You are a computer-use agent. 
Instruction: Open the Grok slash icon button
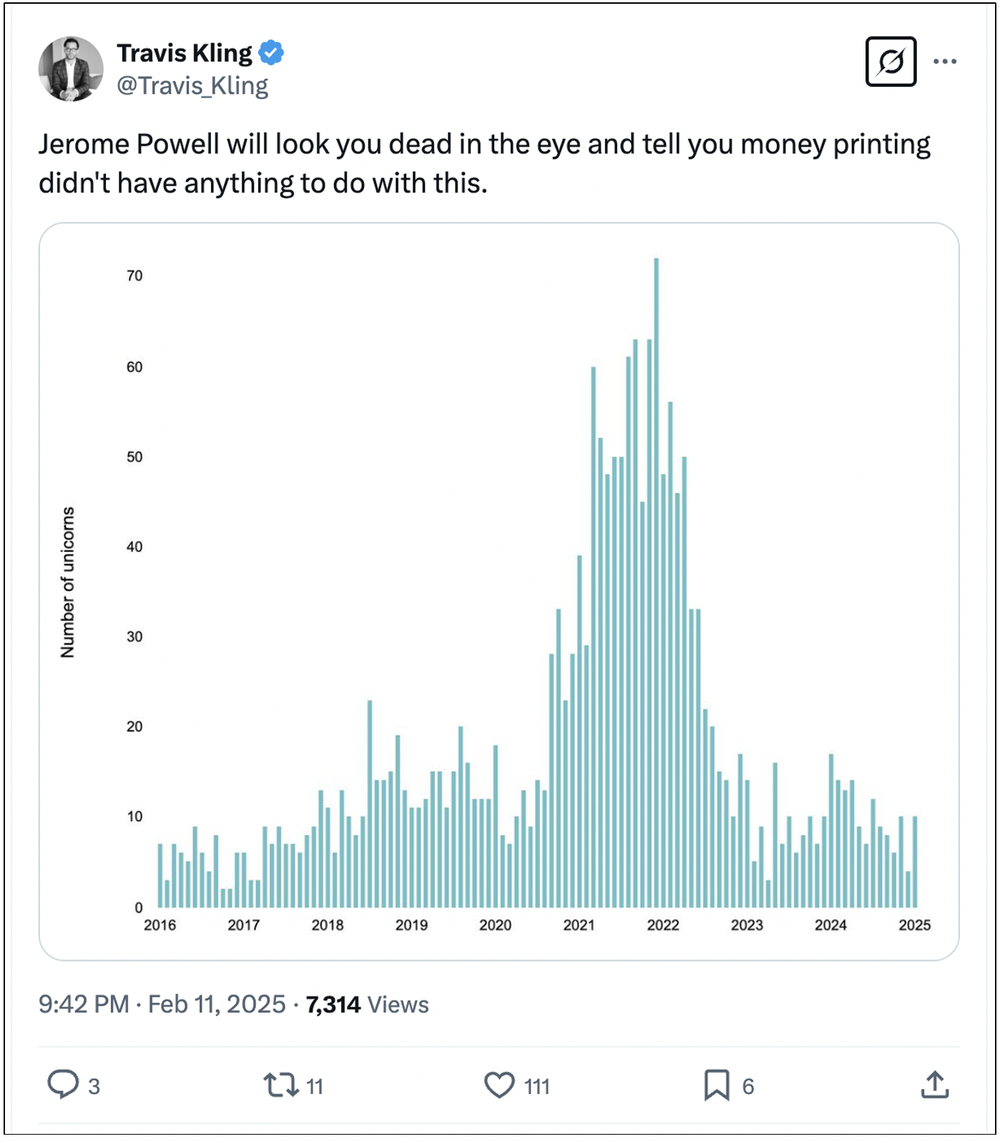(891, 62)
